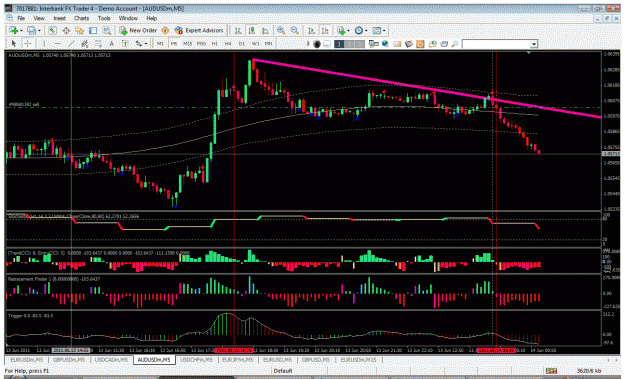Click the Zoom Out magnifier icon
This screenshot has height=379, width=625.
pos(295,30)
